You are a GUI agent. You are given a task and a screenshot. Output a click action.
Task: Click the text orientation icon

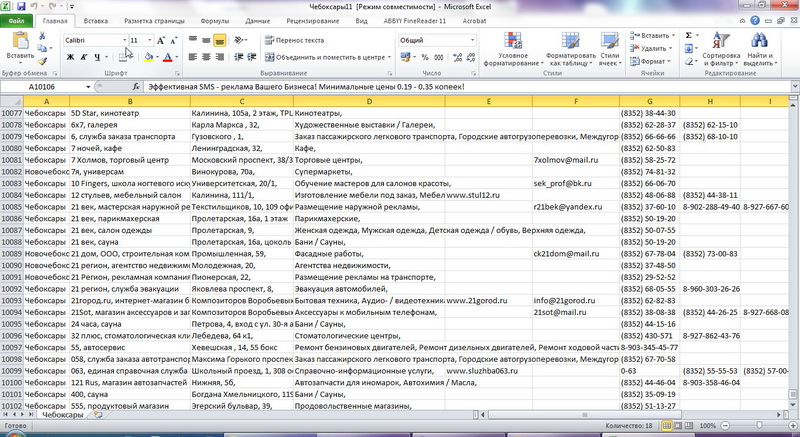[x=240, y=40]
